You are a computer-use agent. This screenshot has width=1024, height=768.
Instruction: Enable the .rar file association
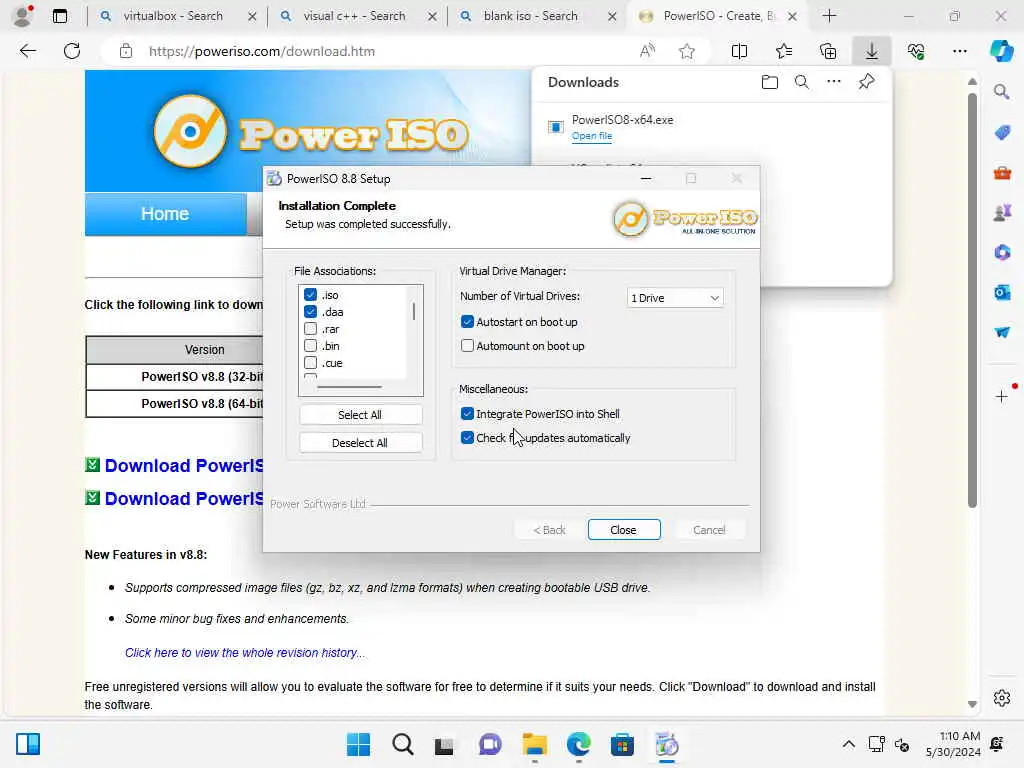311,328
